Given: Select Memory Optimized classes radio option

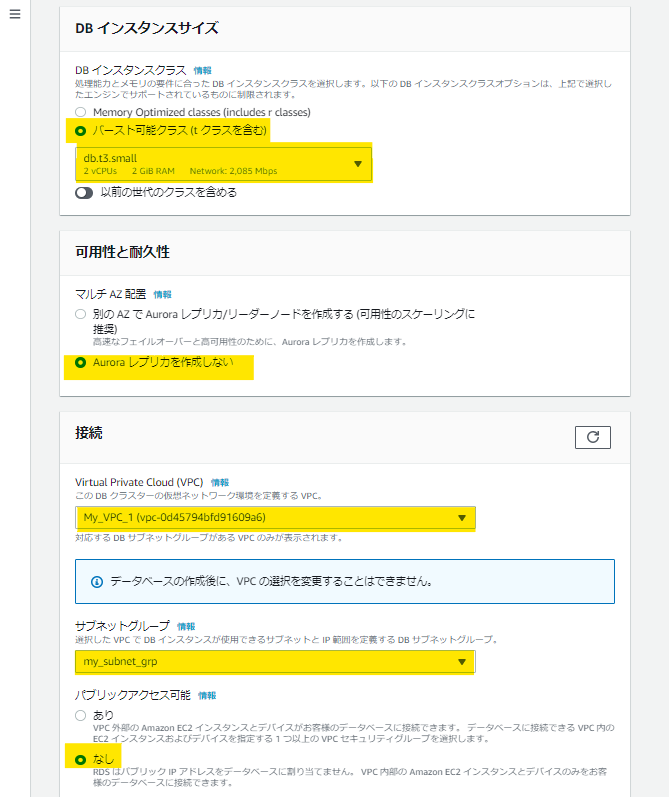Looking at the screenshot, I should tap(80, 112).
